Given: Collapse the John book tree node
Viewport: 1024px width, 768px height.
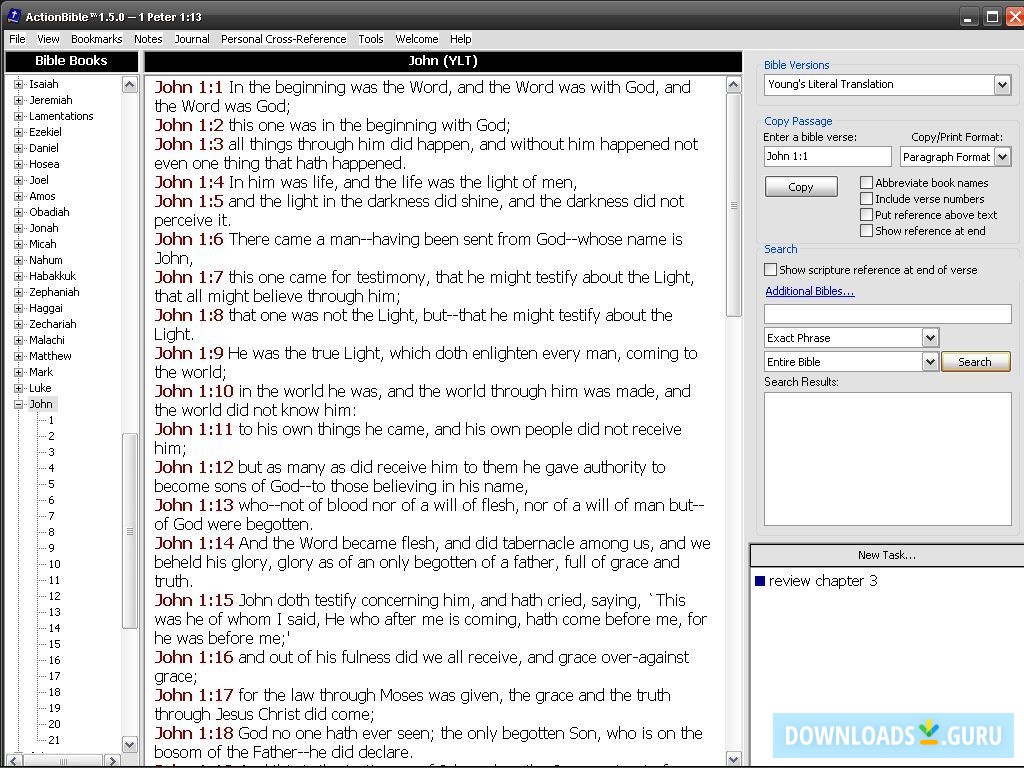Looking at the screenshot, I should coord(18,404).
